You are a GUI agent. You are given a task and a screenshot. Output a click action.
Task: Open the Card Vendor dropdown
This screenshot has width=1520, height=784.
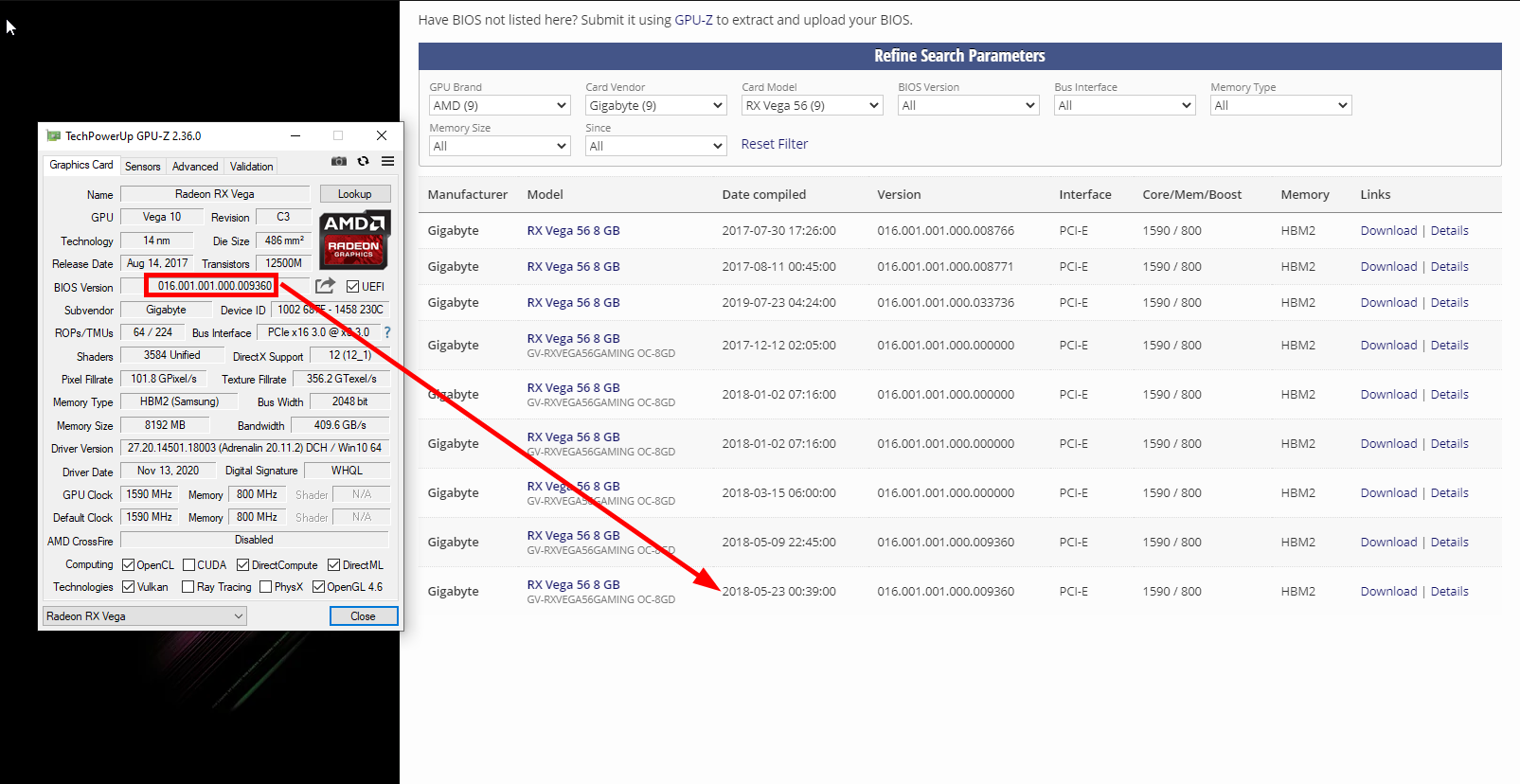(x=655, y=105)
